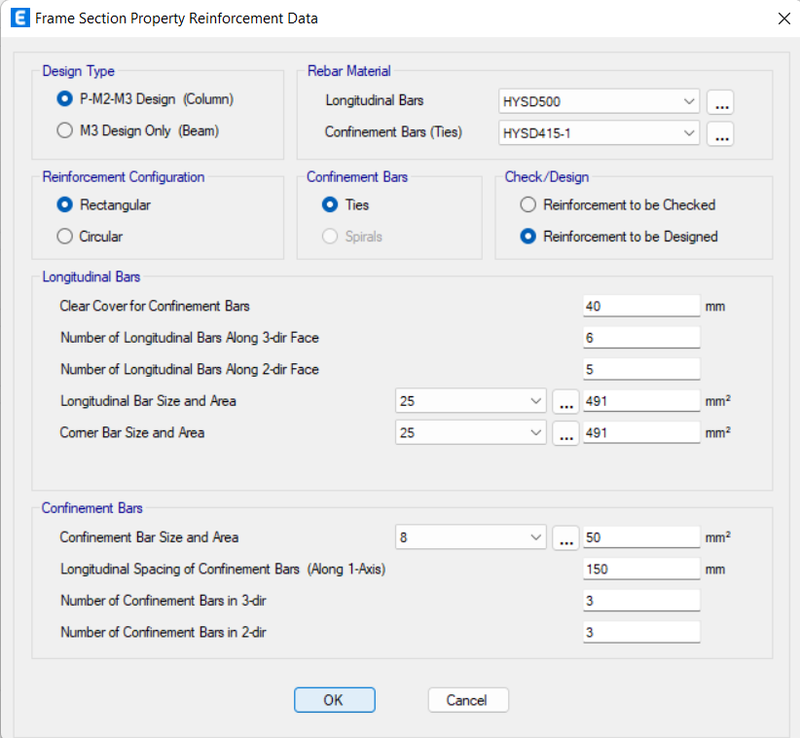Expand Confinement Bars HYSD415-1 material dropdown
The width and height of the screenshot is (800, 738).
point(598,133)
